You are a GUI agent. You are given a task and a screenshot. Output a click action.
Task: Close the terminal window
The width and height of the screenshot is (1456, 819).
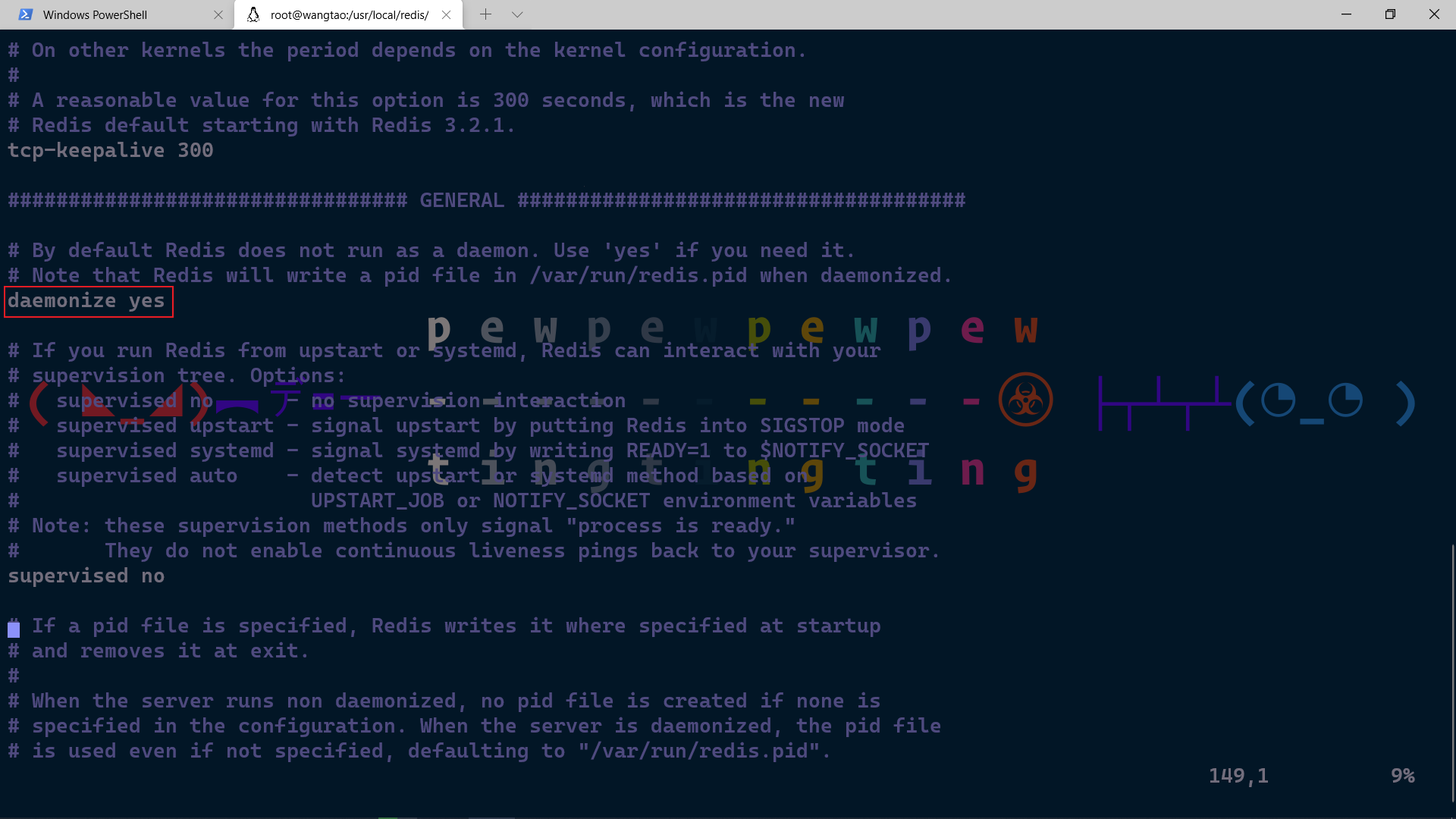(x=1434, y=14)
